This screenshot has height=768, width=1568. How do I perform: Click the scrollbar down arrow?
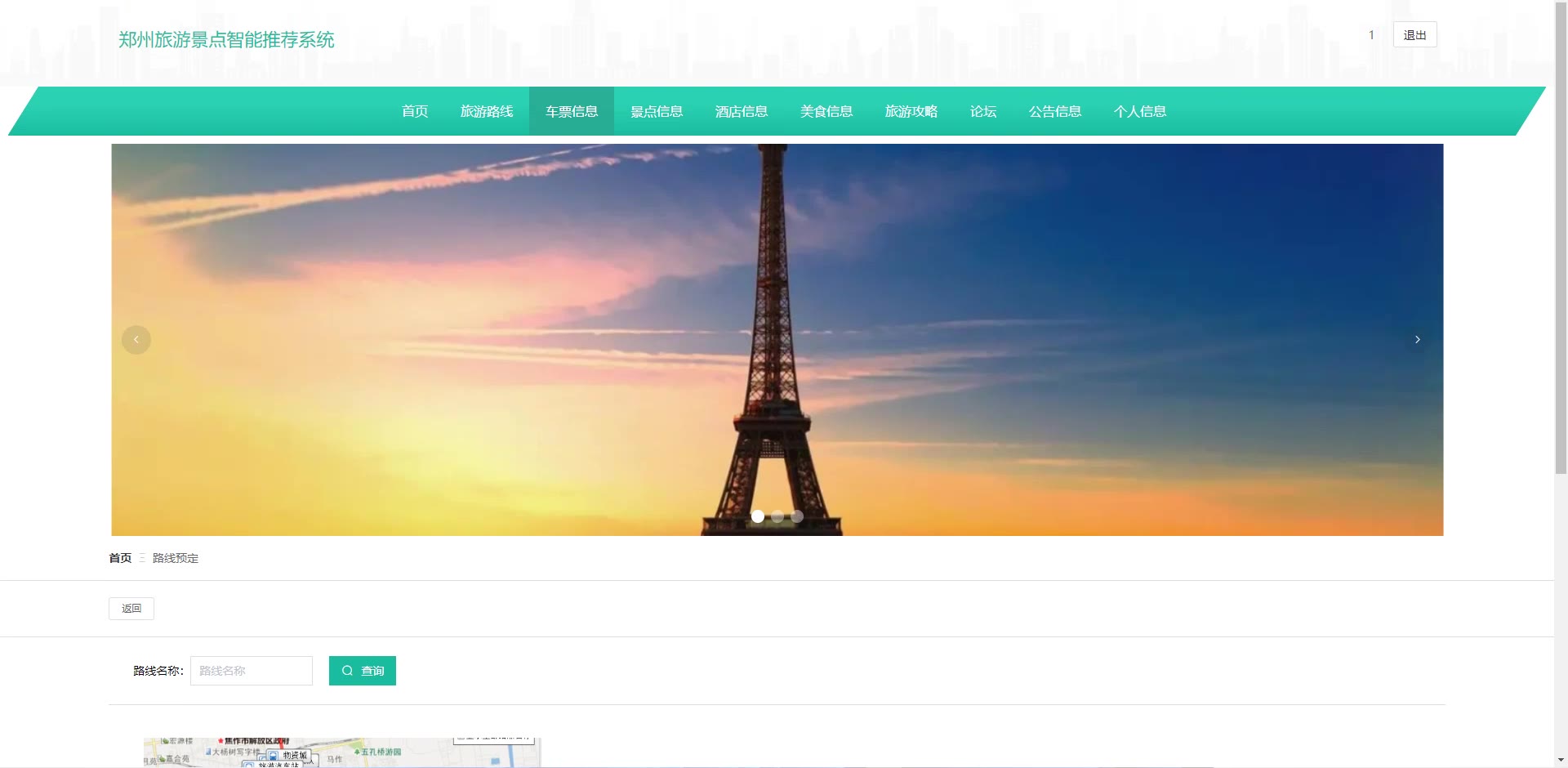1561,761
